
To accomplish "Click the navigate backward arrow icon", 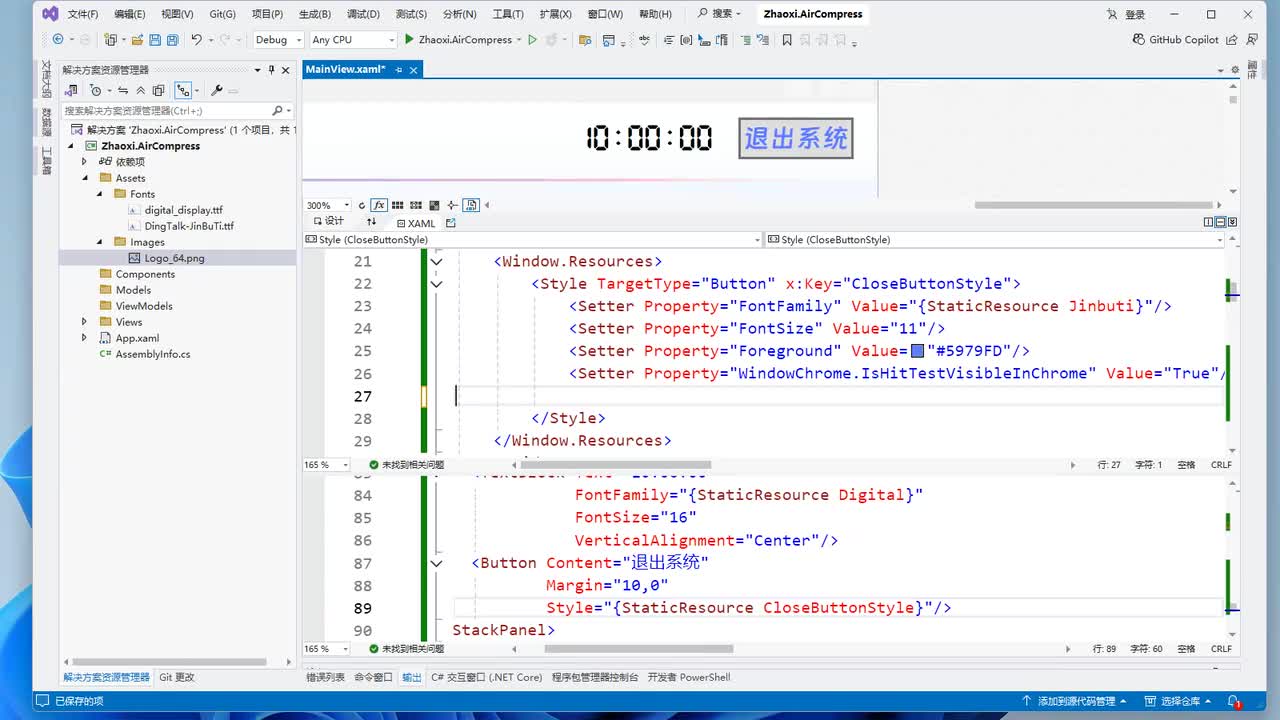I will (57, 40).
